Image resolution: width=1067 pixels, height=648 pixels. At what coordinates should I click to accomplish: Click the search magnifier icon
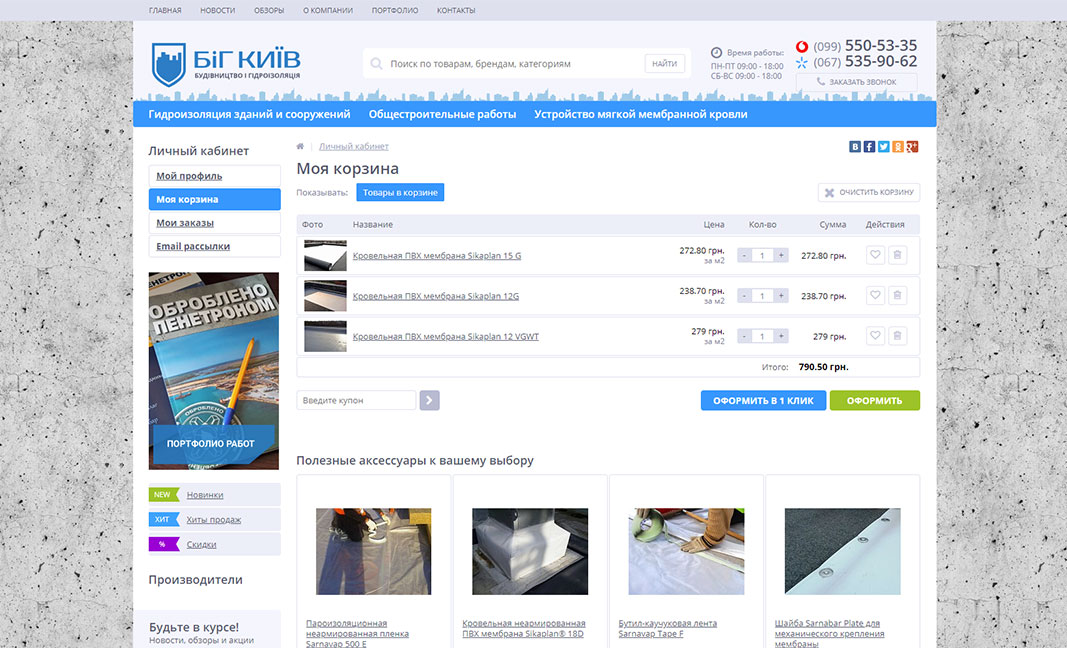[x=376, y=64]
